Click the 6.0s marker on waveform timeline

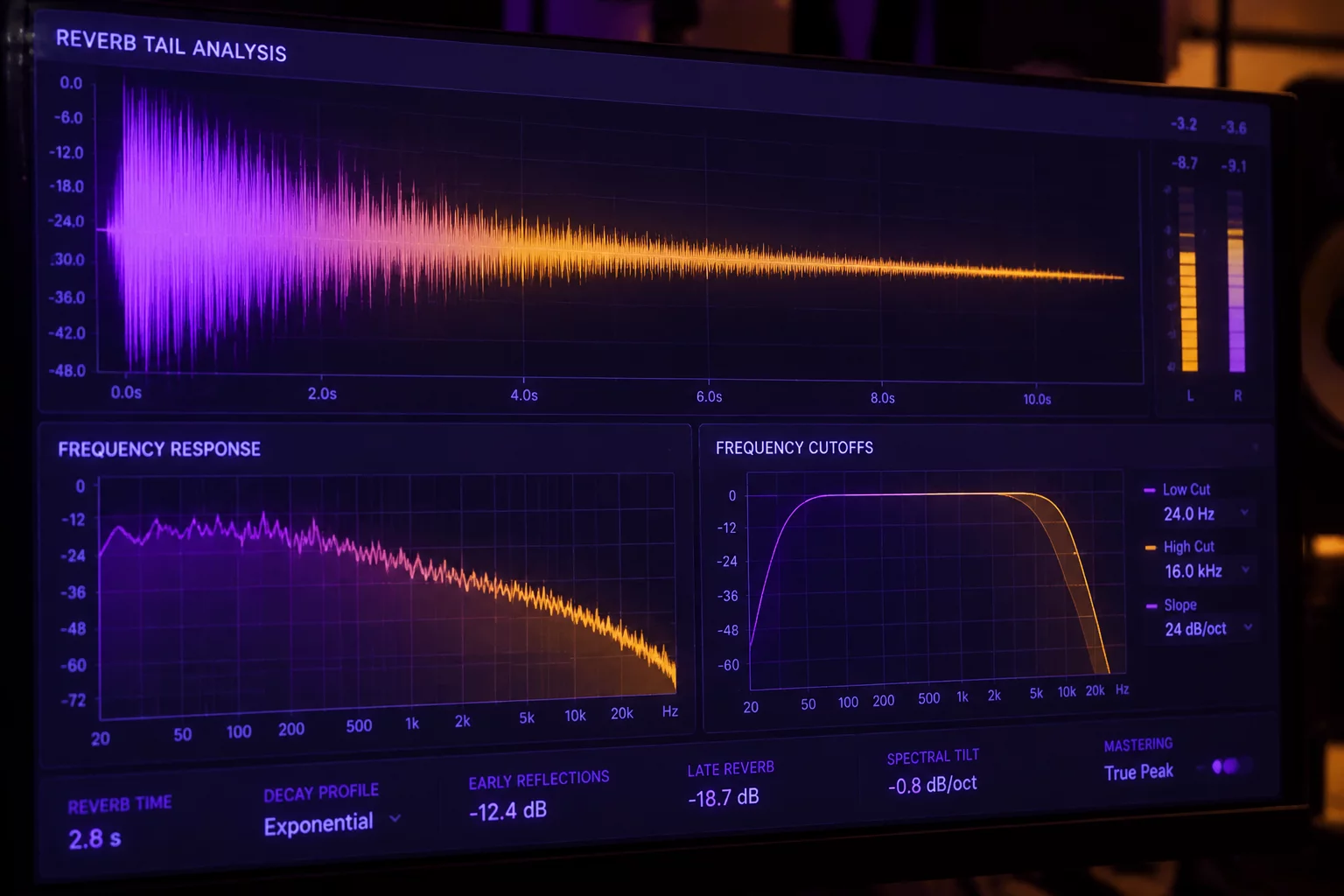[709, 396]
